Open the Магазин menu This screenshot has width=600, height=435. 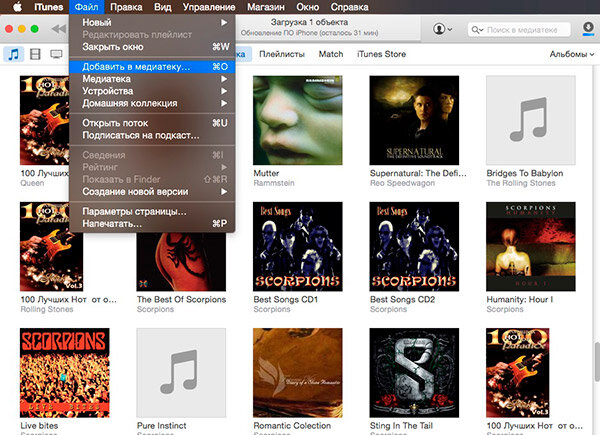pos(266,7)
